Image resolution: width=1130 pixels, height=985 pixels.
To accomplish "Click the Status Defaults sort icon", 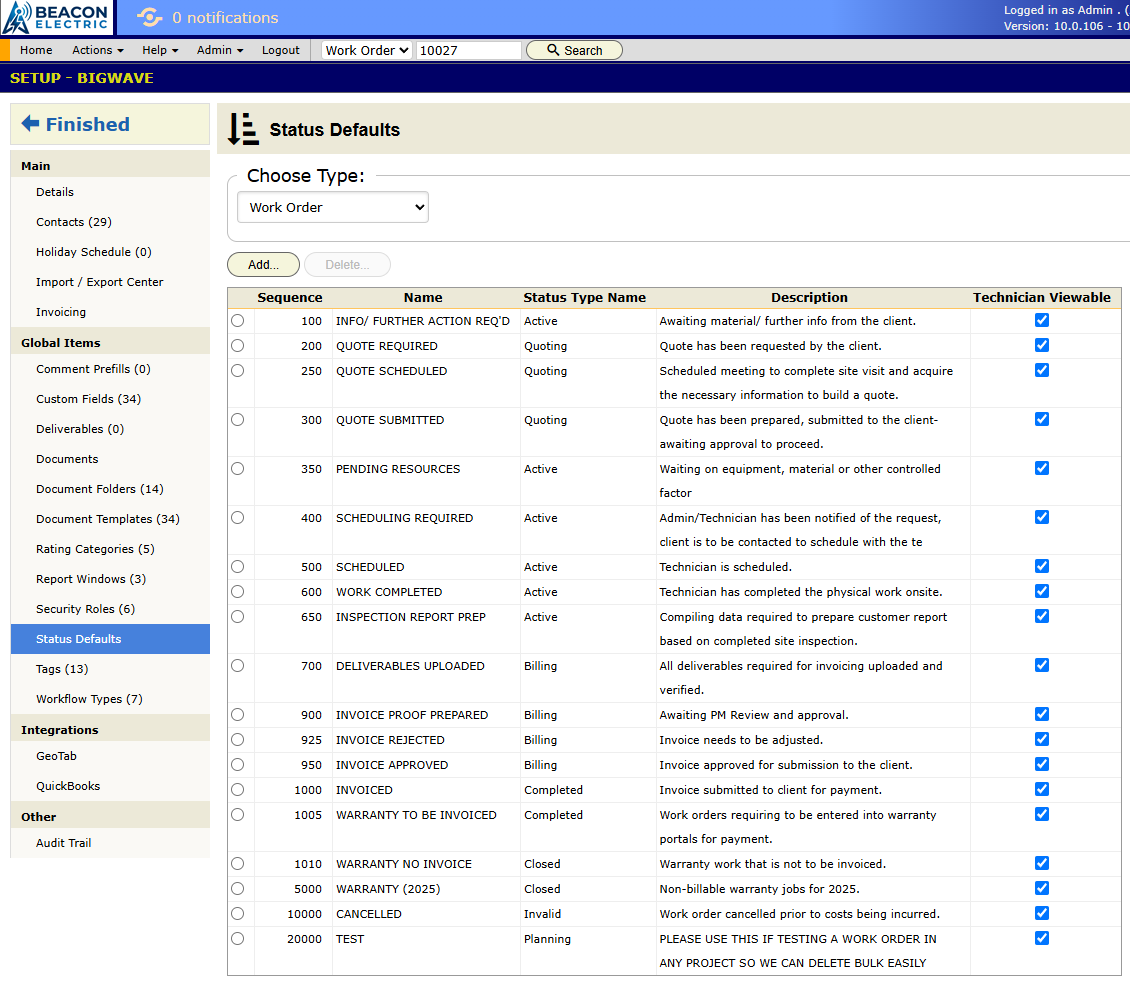I will coord(244,129).
